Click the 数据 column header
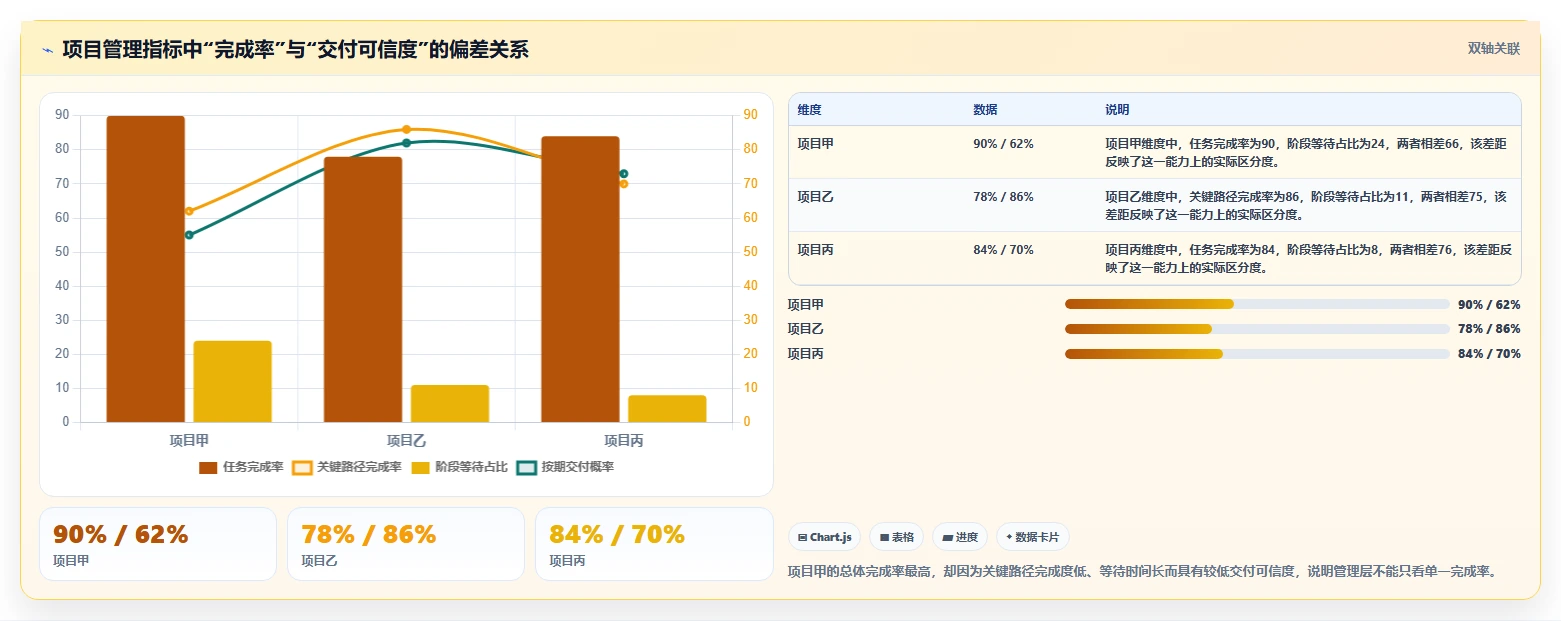This screenshot has width=1561, height=621. coord(985,110)
